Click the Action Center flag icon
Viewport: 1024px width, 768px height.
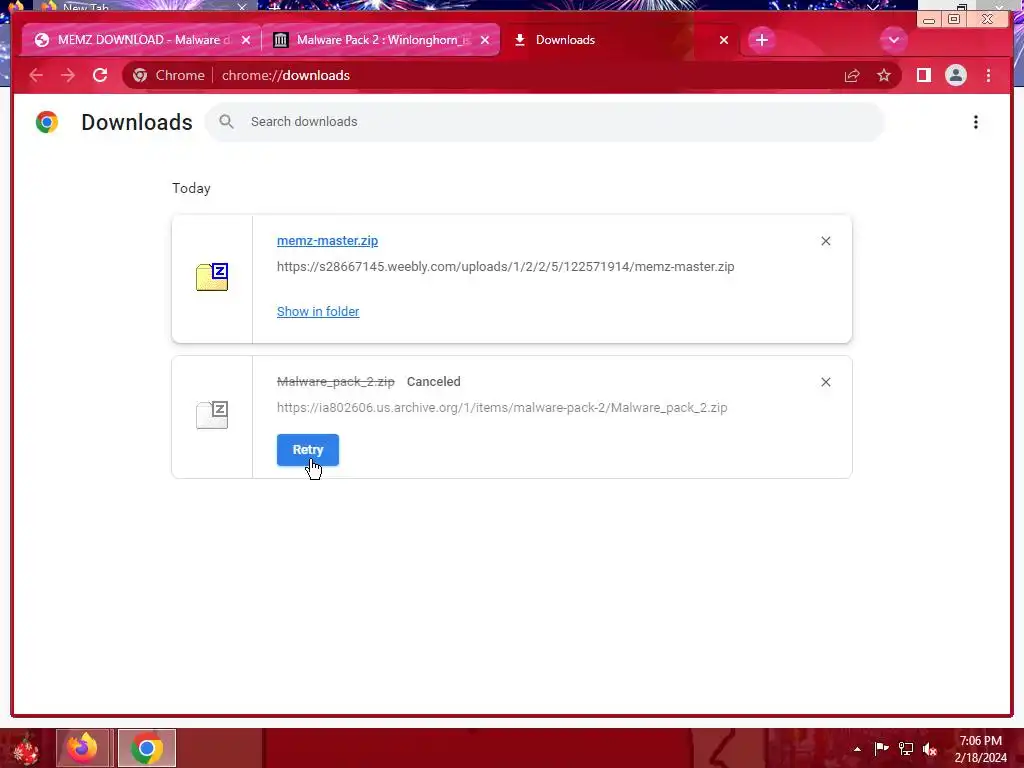coord(882,748)
